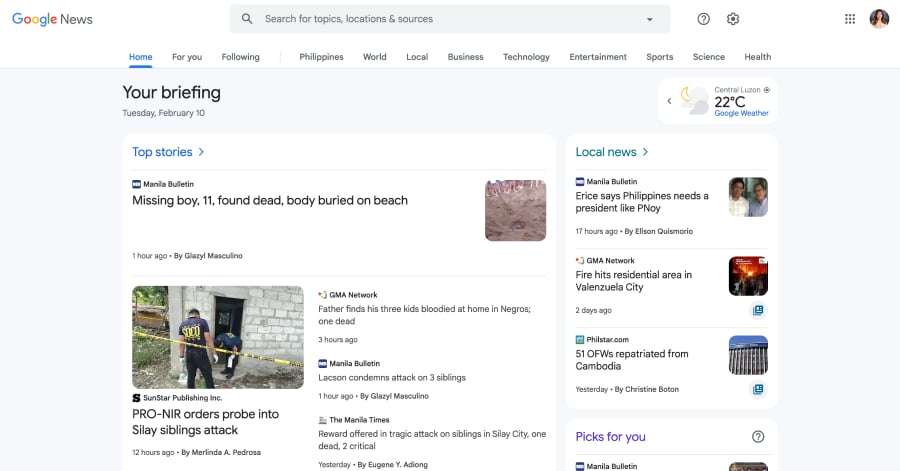Open the SOCO crime scene photo
This screenshot has height=471, width=900.
(x=218, y=337)
